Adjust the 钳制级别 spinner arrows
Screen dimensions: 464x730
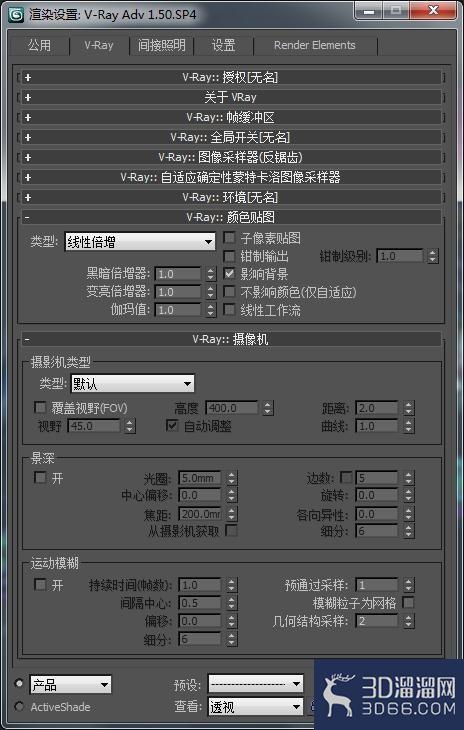433,256
